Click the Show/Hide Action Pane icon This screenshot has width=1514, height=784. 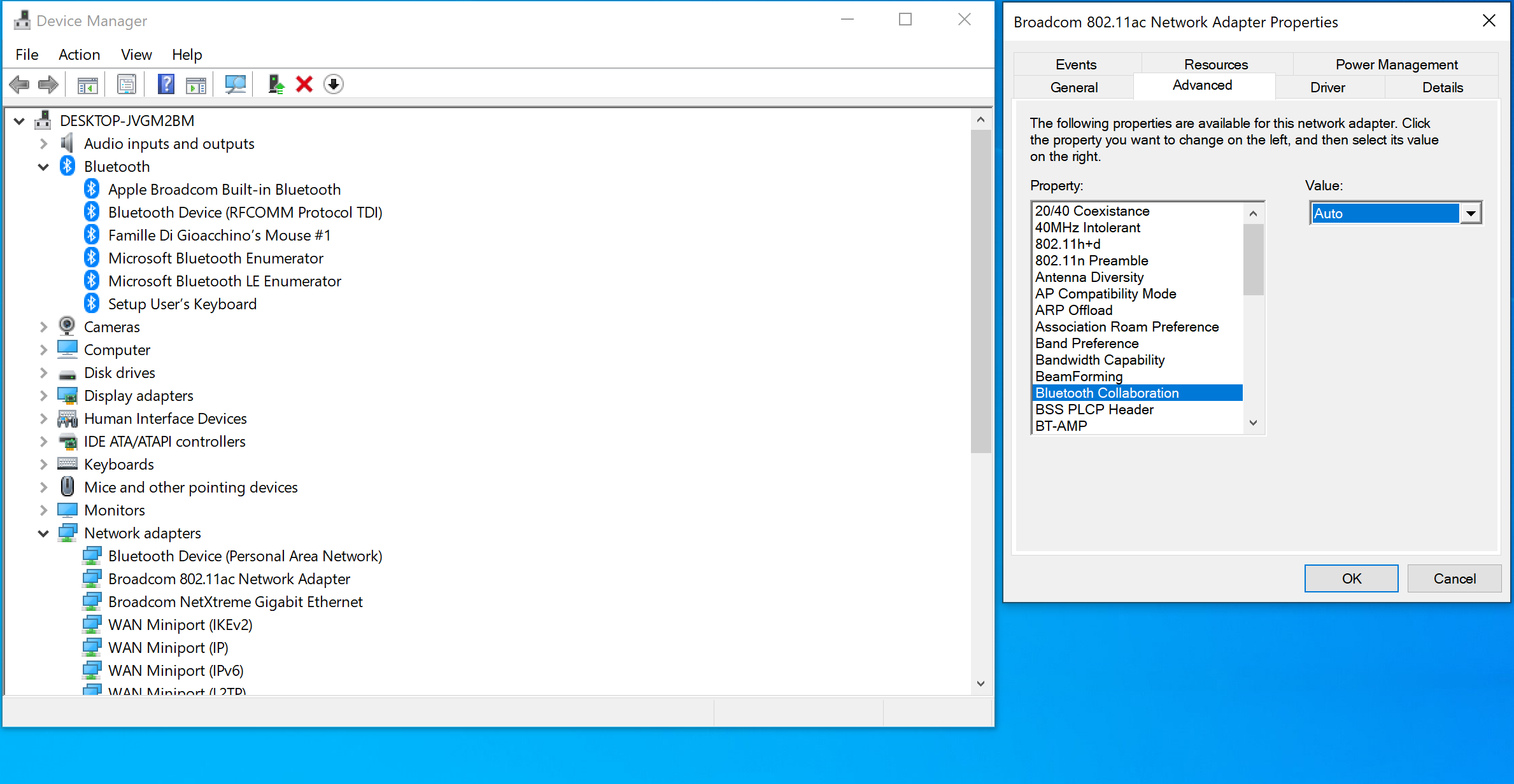(196, 85)
